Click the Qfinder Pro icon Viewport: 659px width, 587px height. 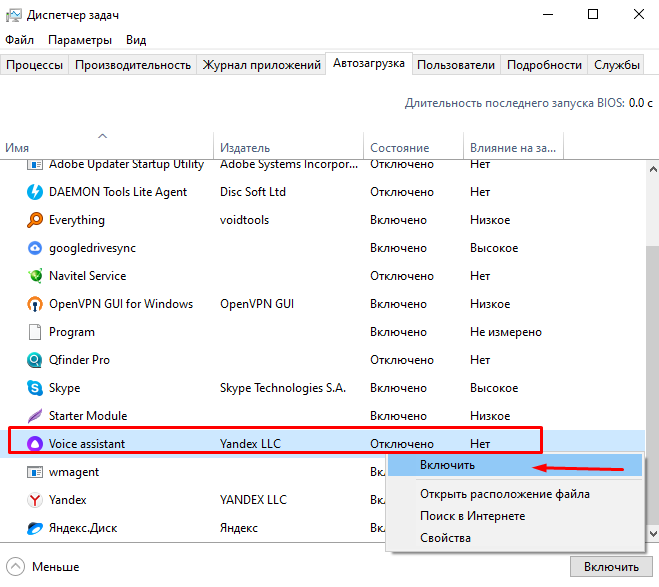34,360
